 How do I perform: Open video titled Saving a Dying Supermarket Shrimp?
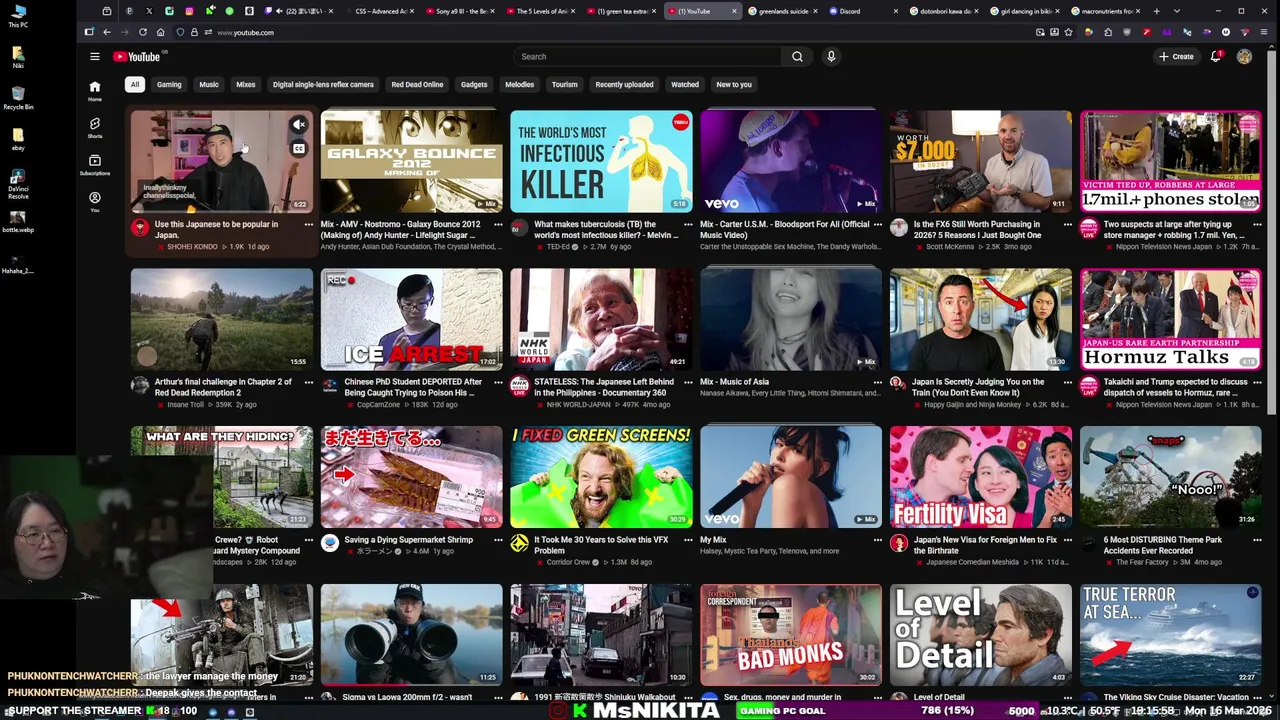tap(408, 540)
